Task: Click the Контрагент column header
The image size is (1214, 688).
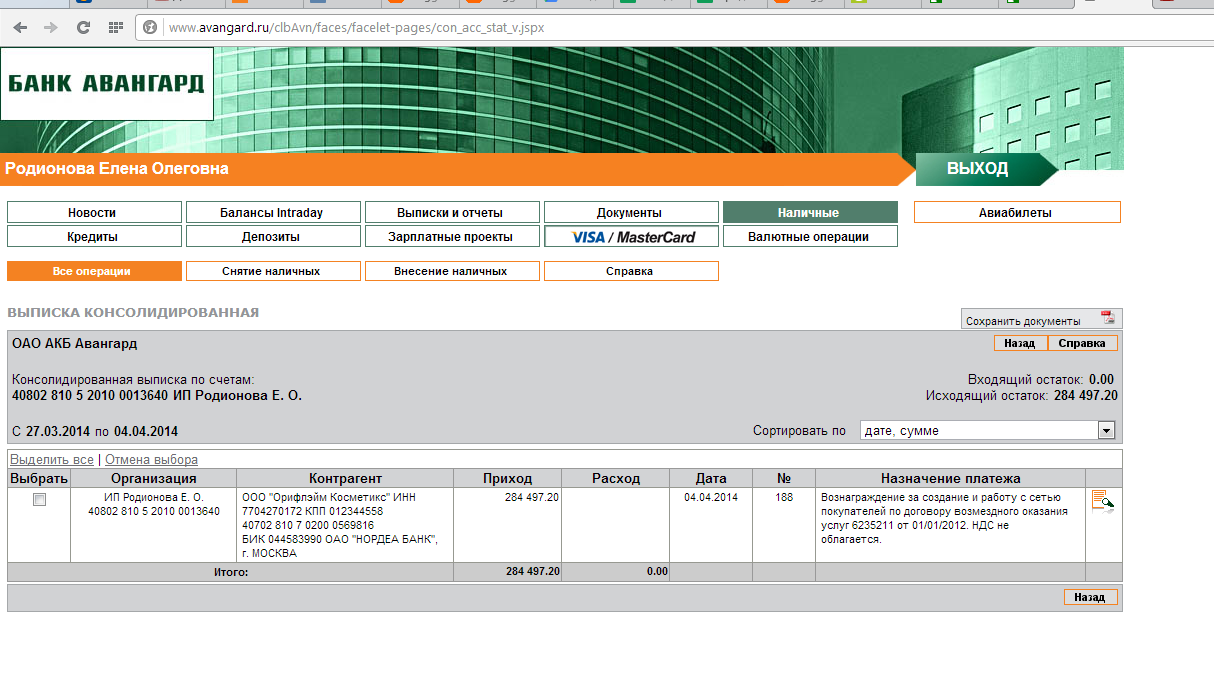Action: [346, 478]
